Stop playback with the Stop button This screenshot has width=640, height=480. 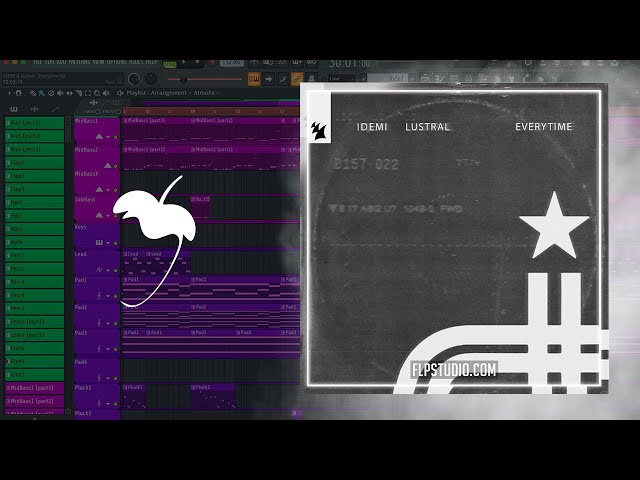[x=197, y=62]
